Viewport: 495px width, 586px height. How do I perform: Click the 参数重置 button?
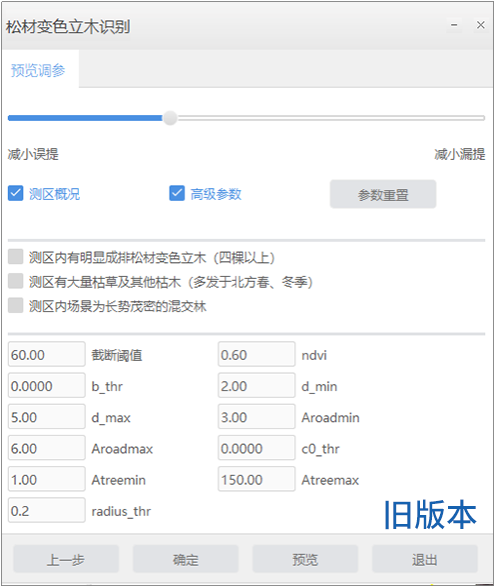383,194
